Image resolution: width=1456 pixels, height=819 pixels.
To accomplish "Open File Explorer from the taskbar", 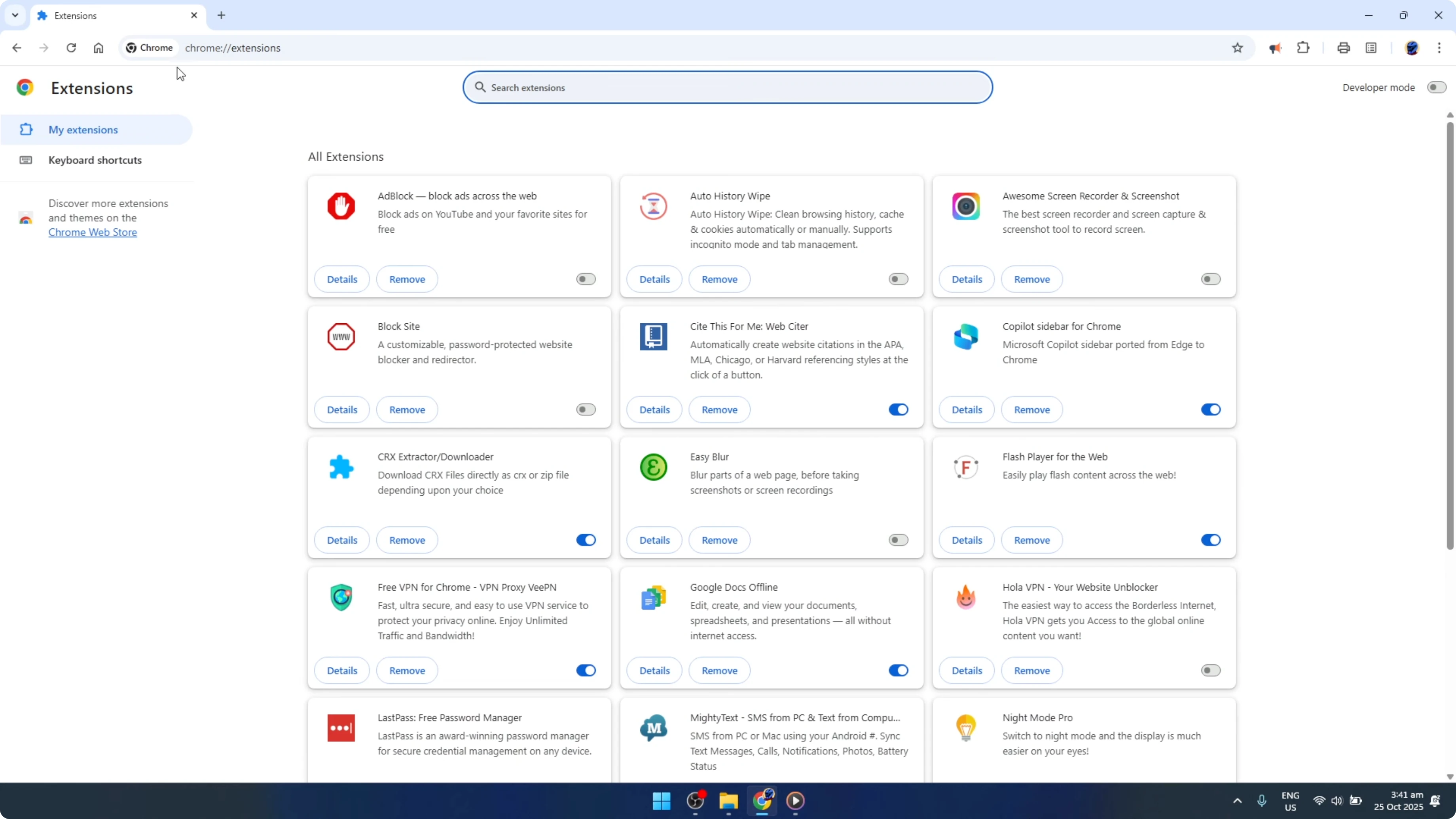I will [728, 801].
